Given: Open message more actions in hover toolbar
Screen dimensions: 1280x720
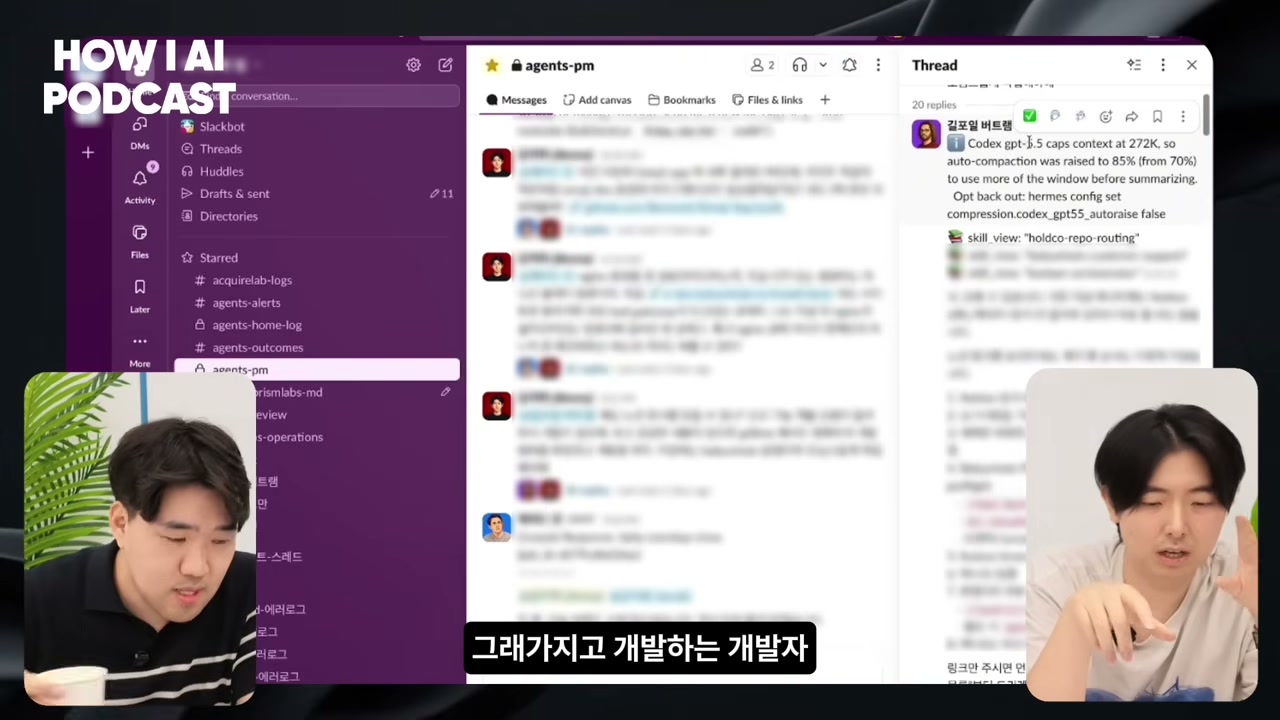Looking at the screenshot, I should [1183, 117].
